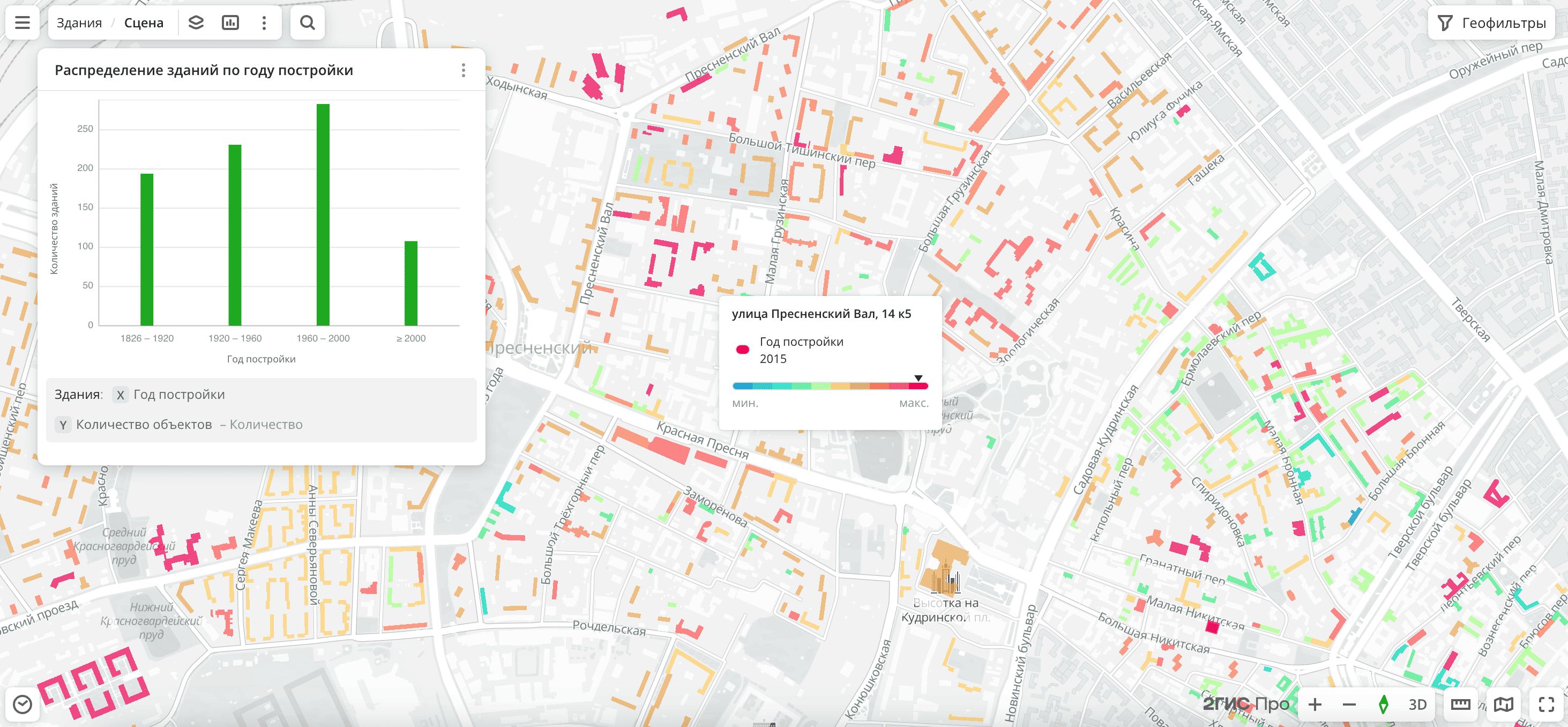Click the X axis Год постройки field
Viewport: 1568px width, 727px height.
(179, 395)
